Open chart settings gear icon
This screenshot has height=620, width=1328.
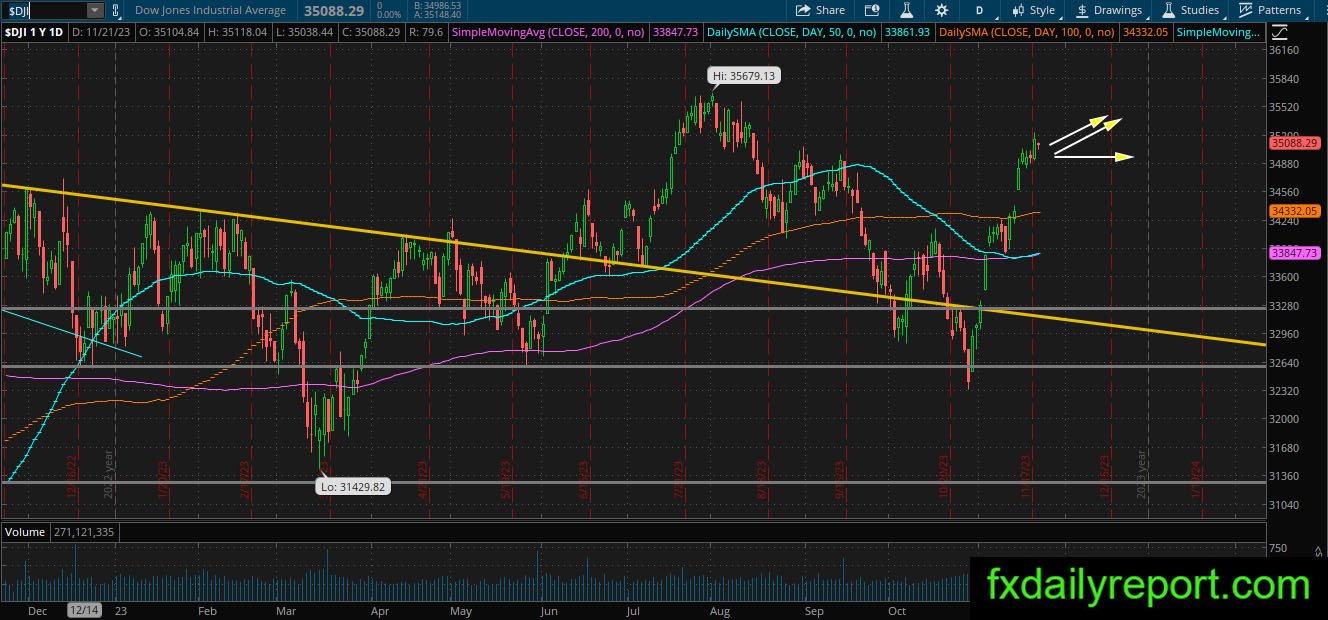[x=941, y=10]
